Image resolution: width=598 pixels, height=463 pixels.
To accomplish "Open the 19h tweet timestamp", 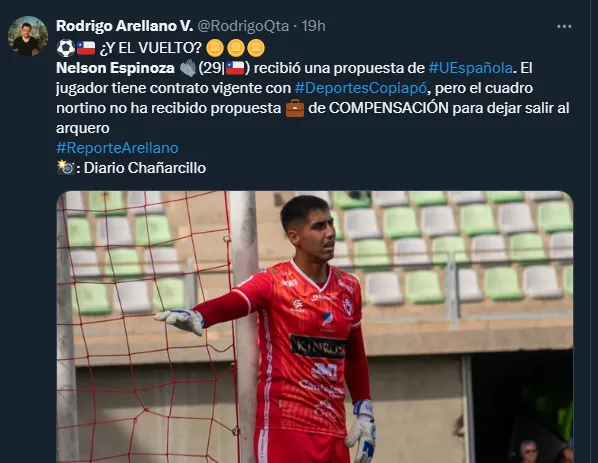I will coord(313,26).
